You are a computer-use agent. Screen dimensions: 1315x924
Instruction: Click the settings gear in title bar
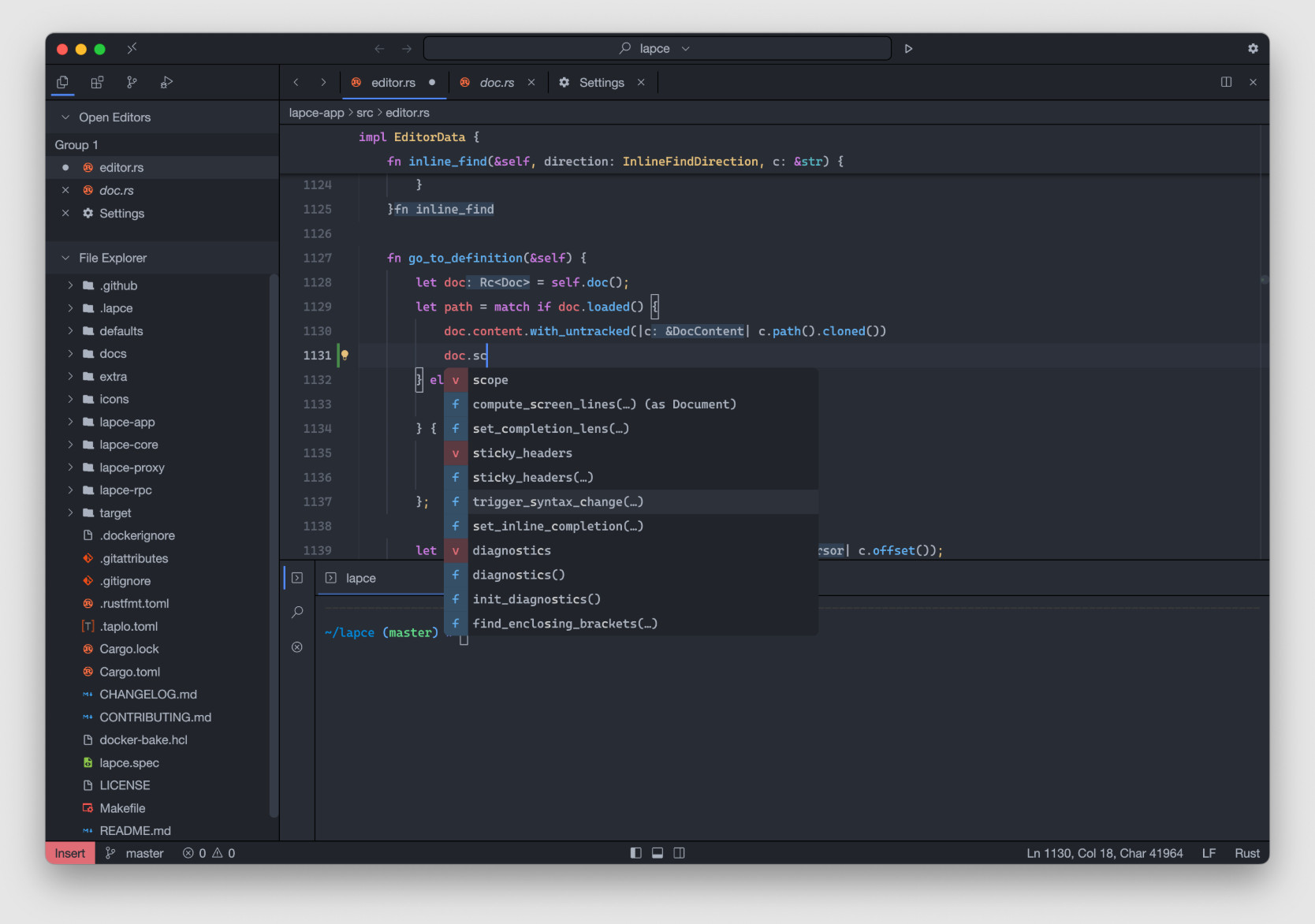(1253, 49)
